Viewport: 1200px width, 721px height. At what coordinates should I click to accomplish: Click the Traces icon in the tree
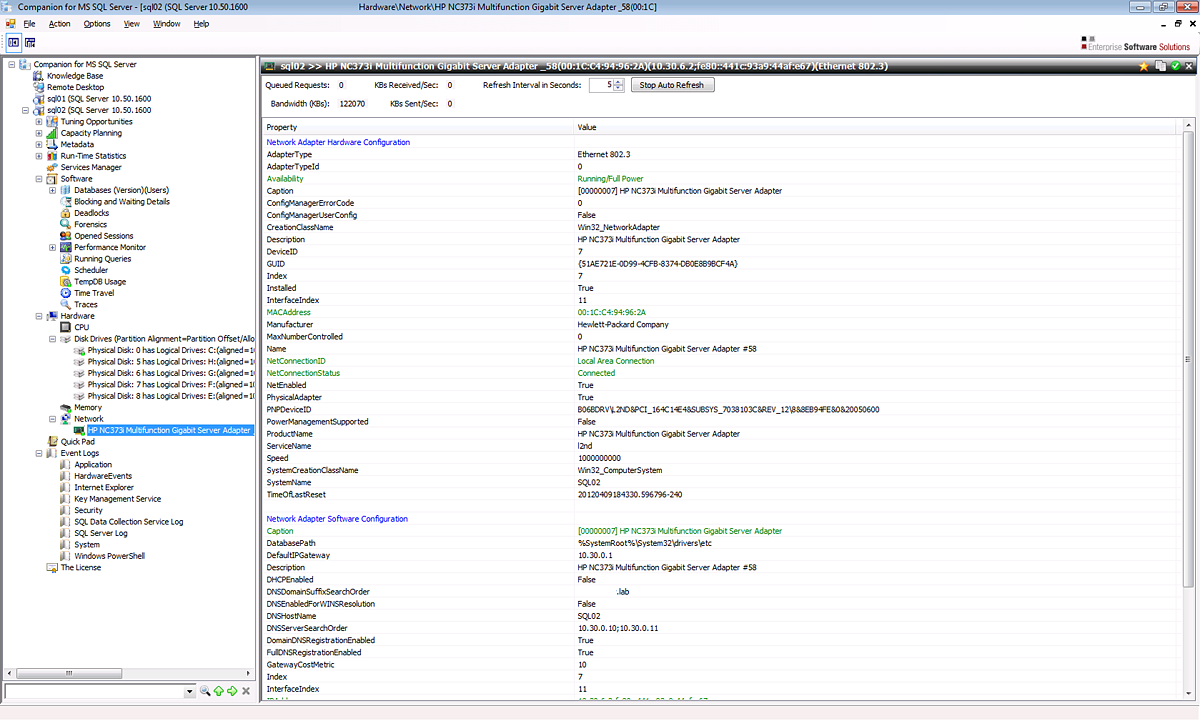(x=66, y=305)
